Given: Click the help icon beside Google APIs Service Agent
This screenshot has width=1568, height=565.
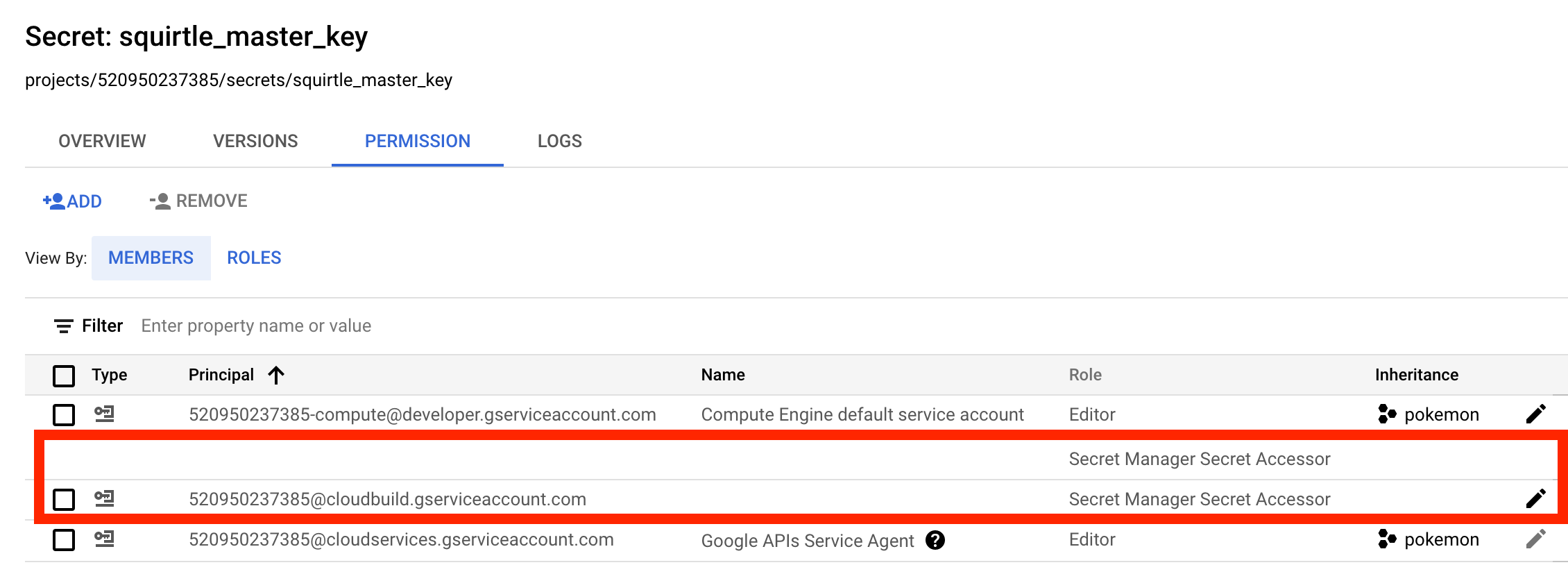Looking at the screenshot, I should click(x=935, y=540).
